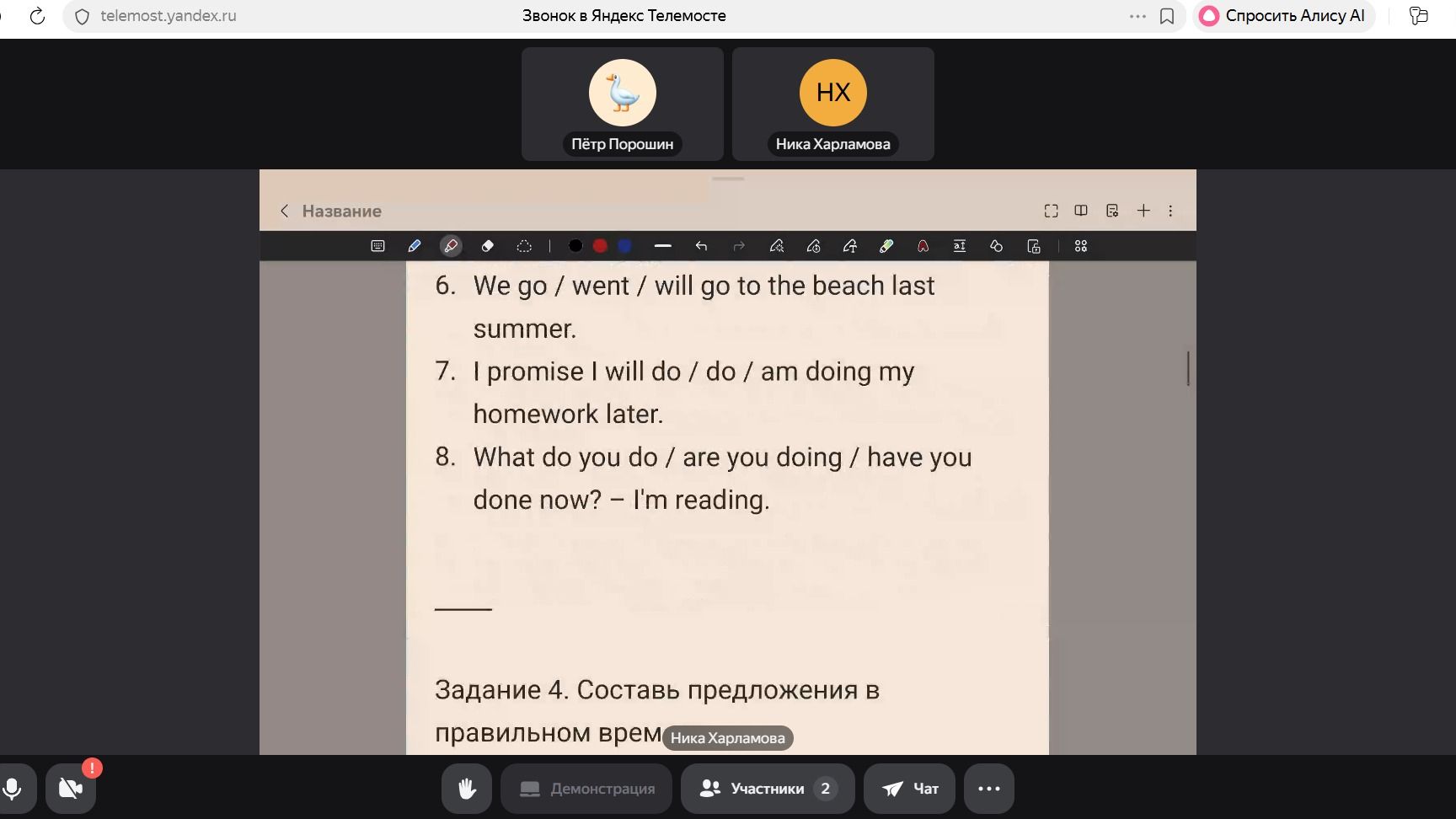Open the keyboard input tool

[377, 246]
